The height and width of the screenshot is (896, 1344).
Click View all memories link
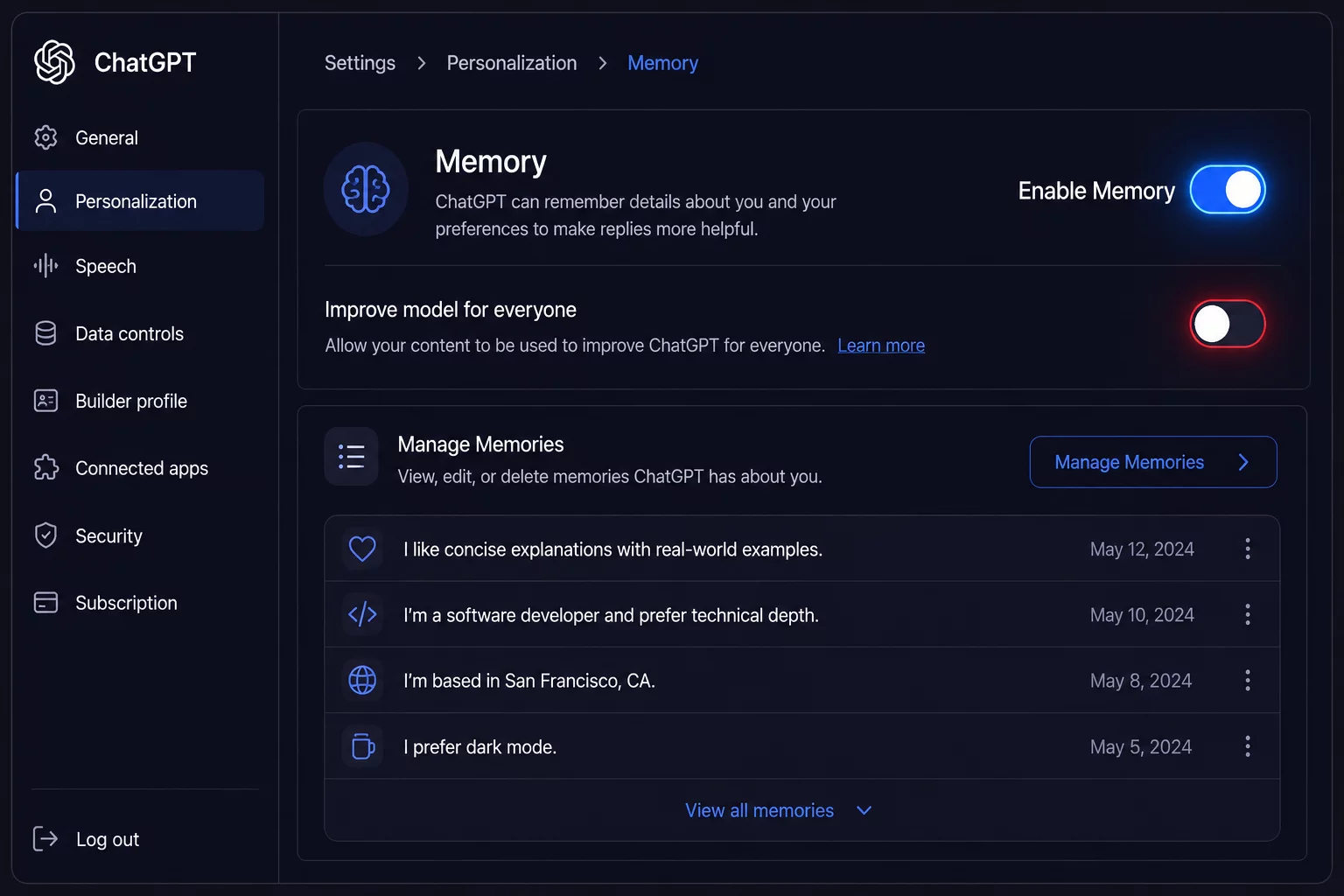coord(759,810)
